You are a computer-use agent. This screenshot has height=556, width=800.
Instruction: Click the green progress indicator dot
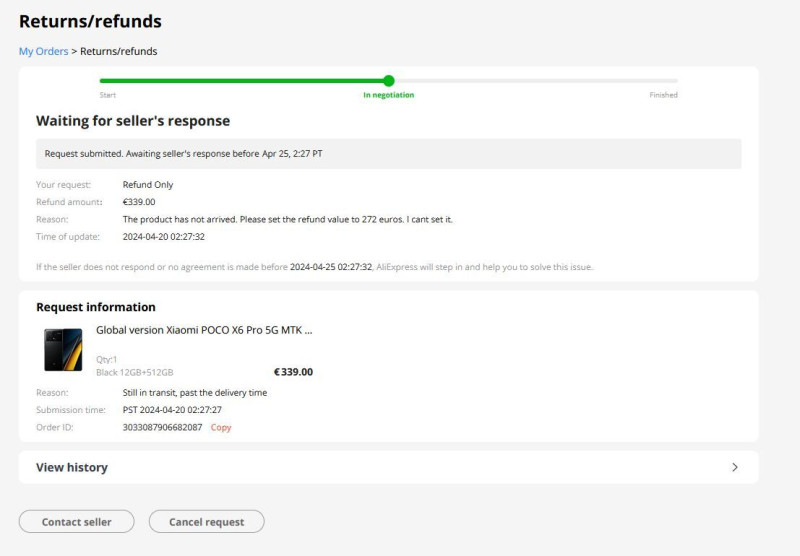pos(389,81)
